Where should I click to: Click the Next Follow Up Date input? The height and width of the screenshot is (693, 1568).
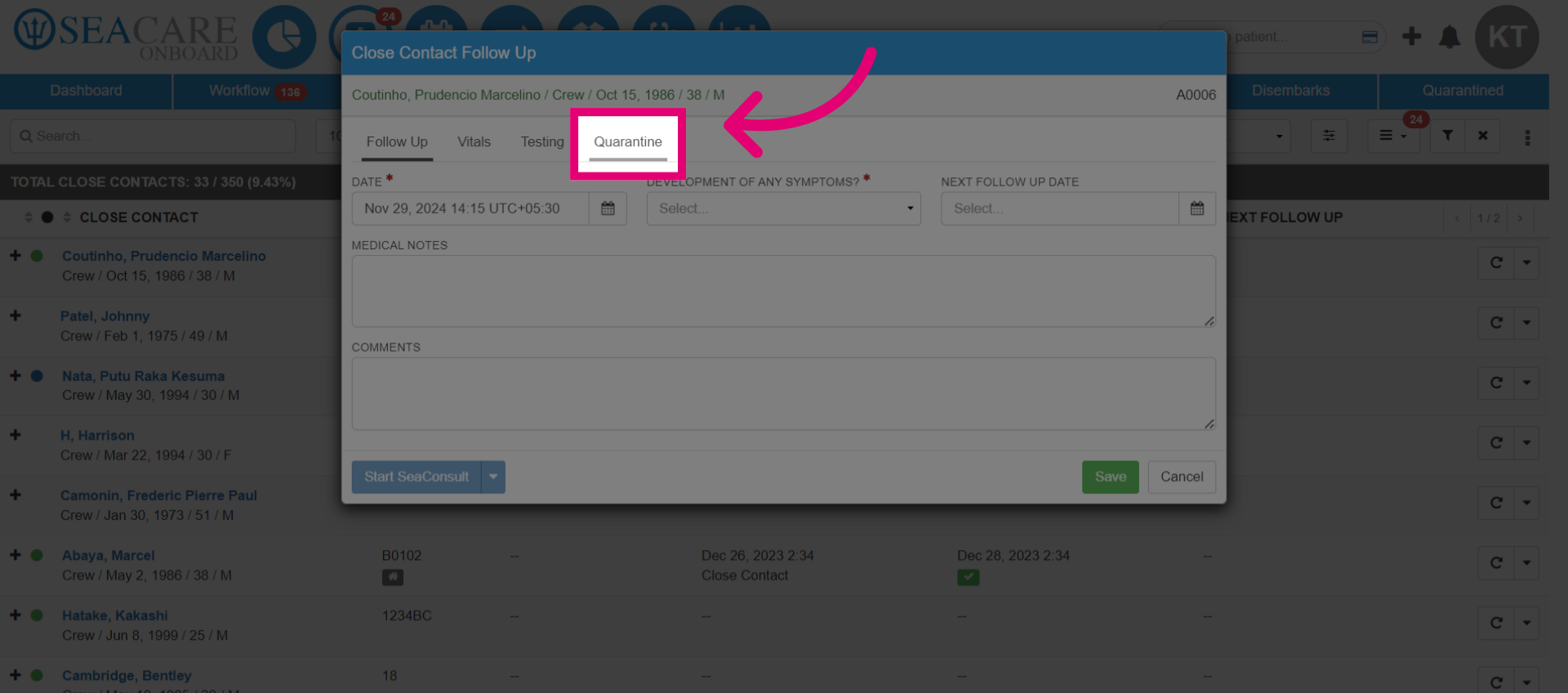[x=1060, y=208]
